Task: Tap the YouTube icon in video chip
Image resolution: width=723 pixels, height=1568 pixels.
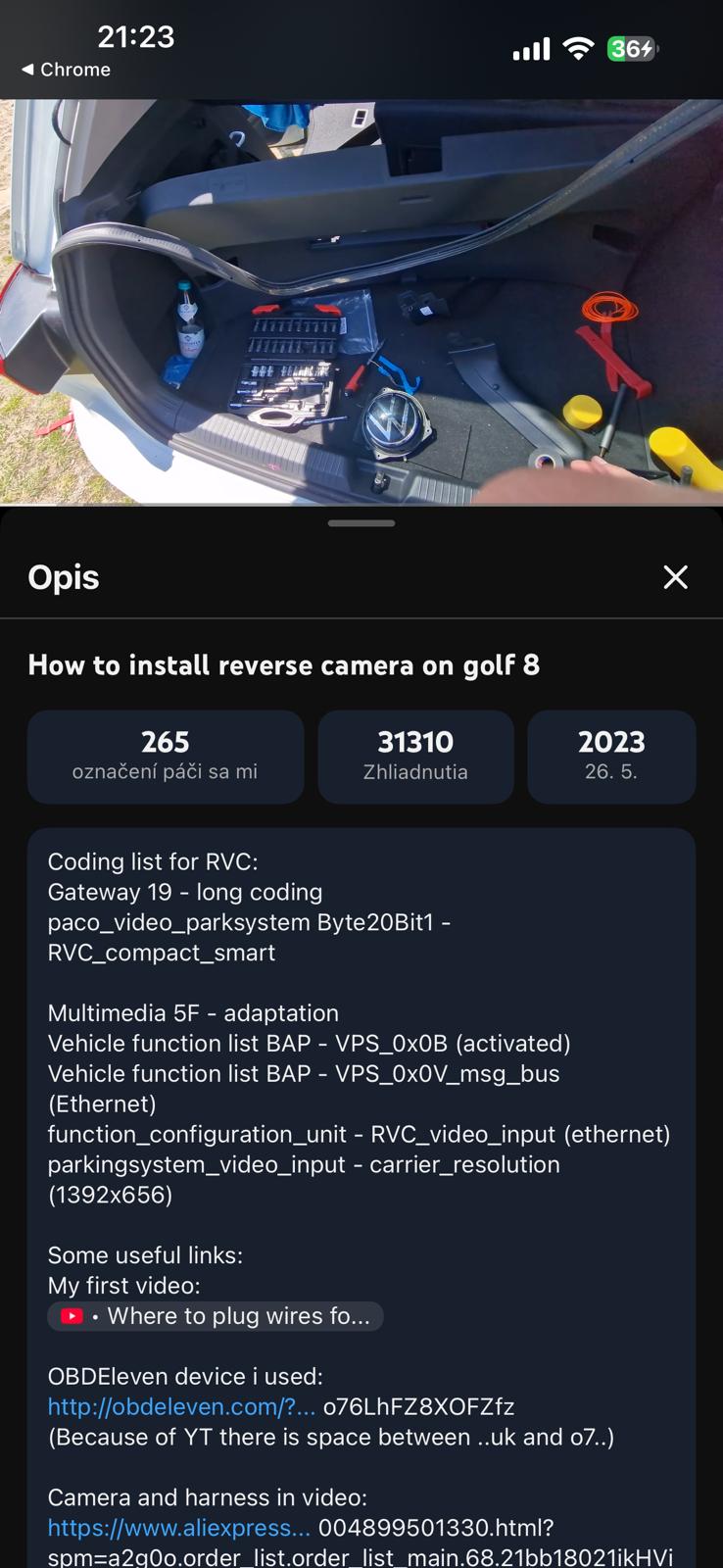Action: [72, 1316]
